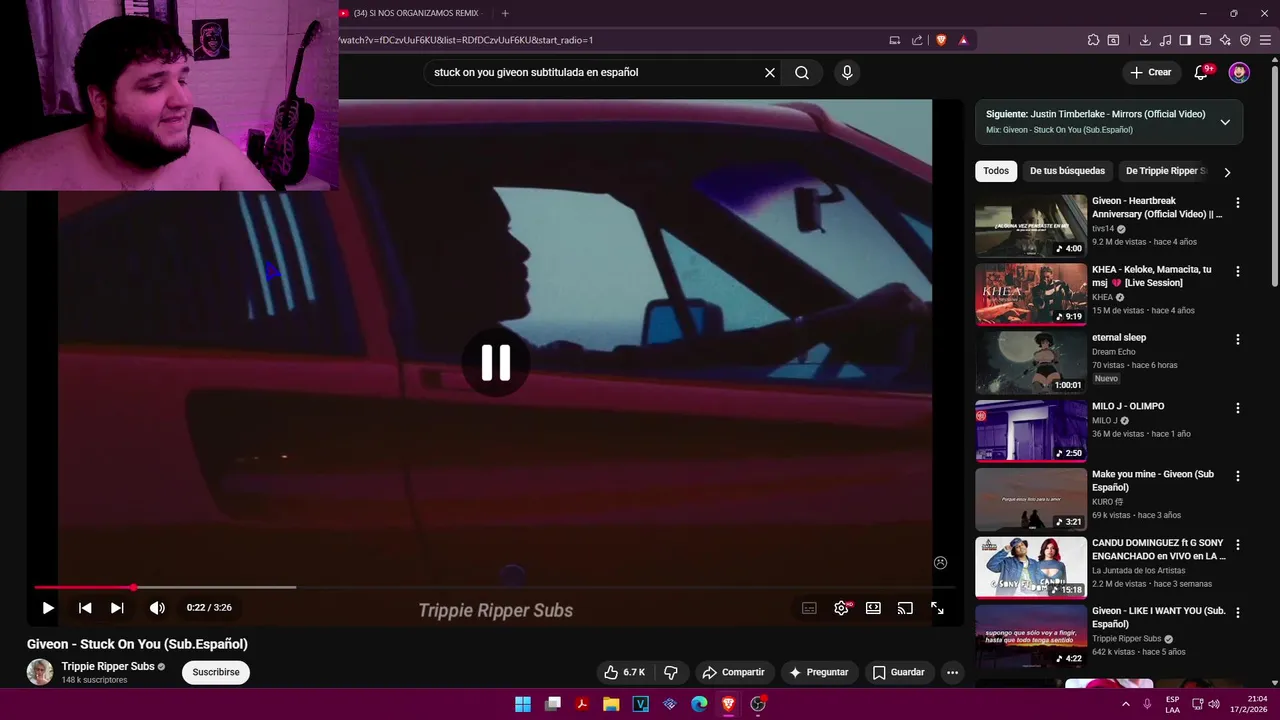
Task: Open the Crear button
Action: [x=1150, y=72]
